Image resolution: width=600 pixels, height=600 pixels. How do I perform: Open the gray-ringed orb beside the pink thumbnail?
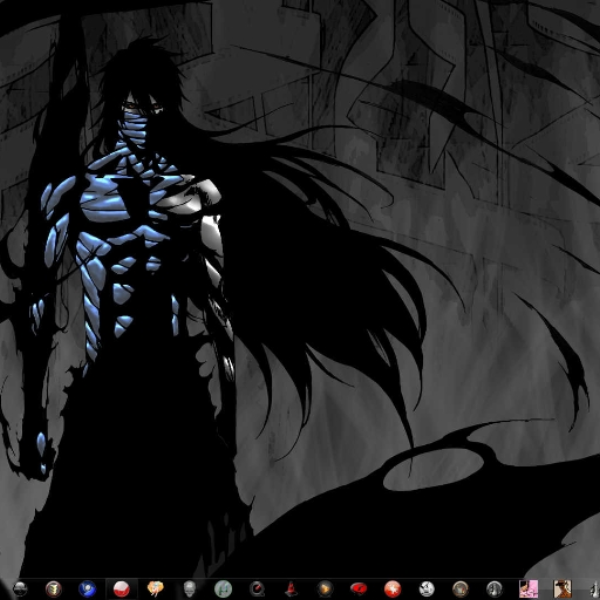(494, 589)
